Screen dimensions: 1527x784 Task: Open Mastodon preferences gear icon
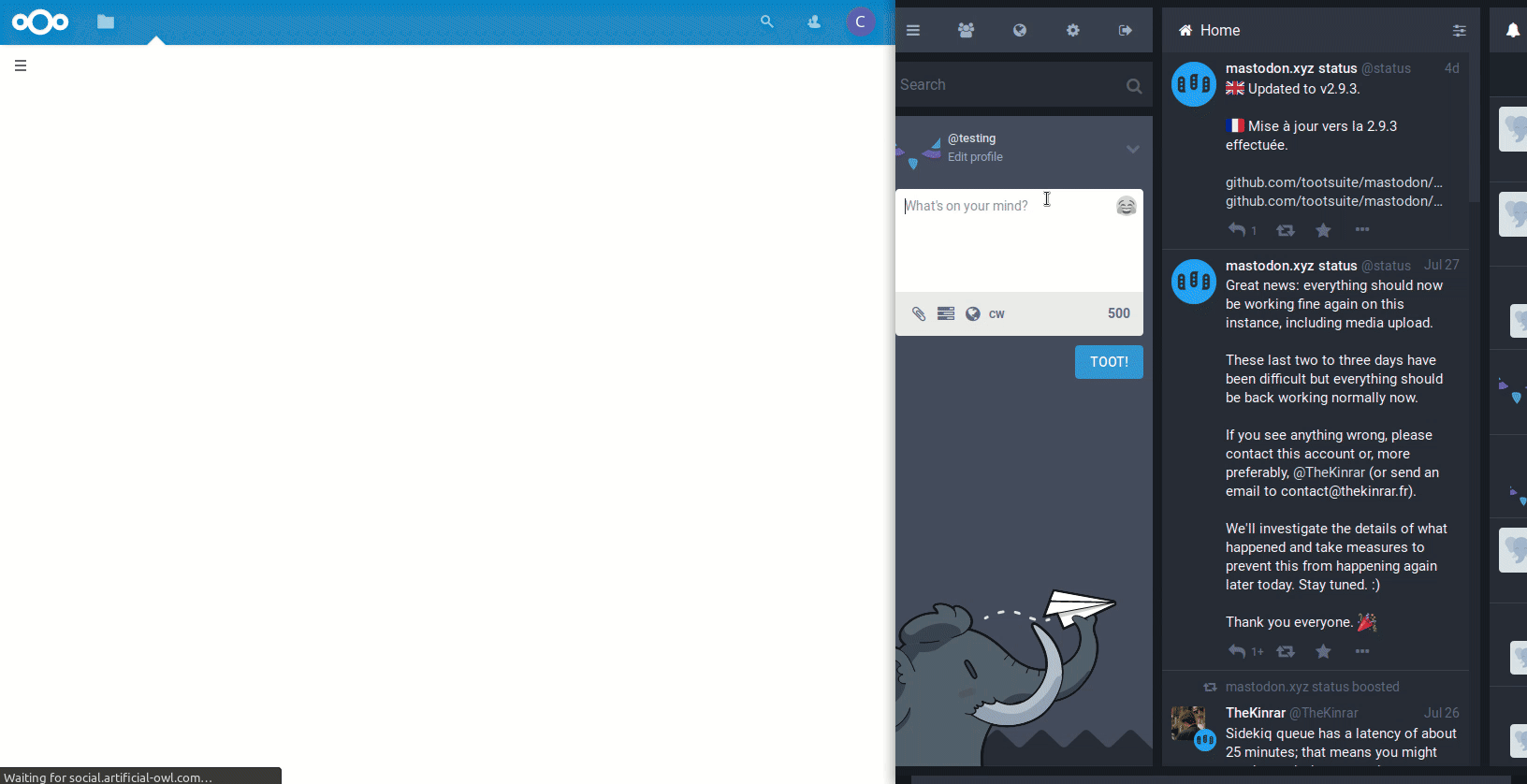[1072, 30]
